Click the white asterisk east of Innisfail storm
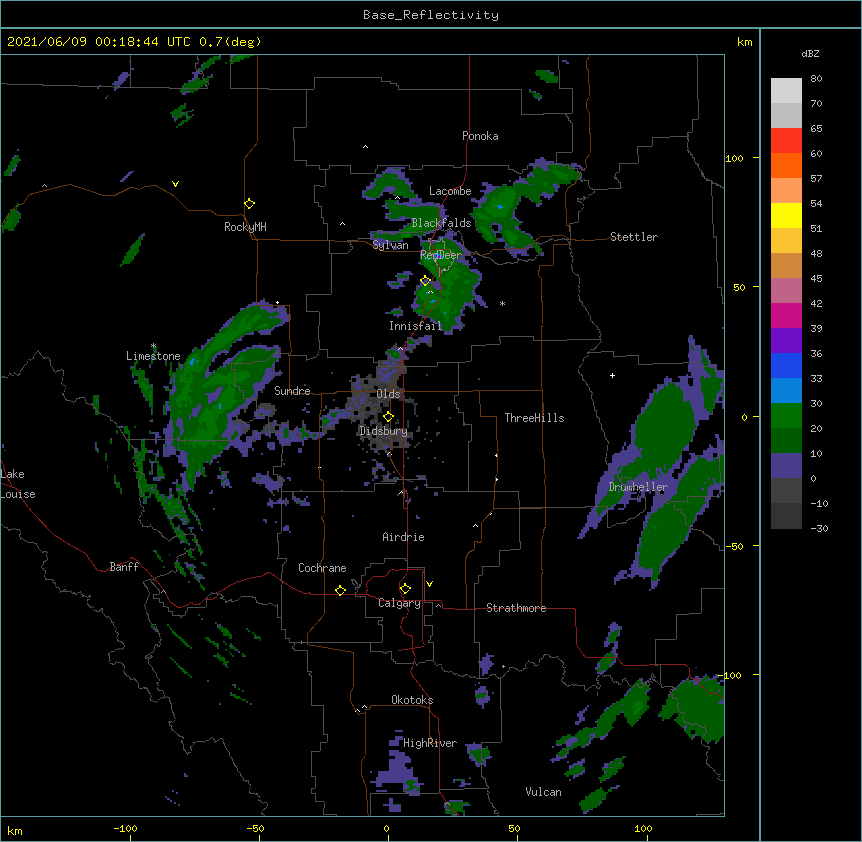 [502, 303]
